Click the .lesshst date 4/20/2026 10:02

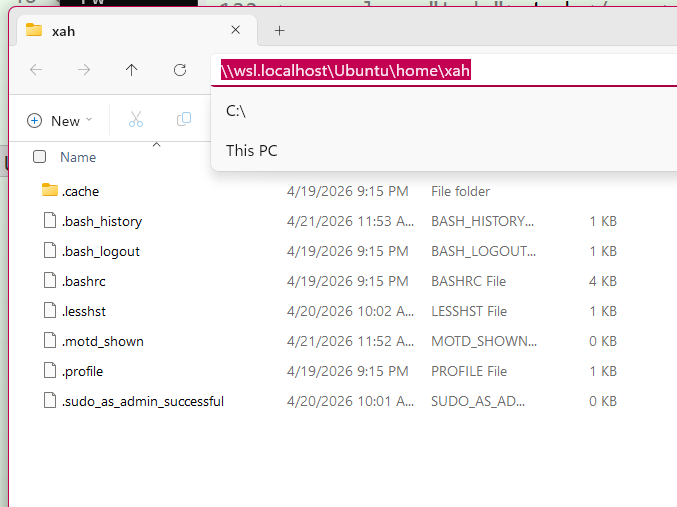[x=350, y=311]
